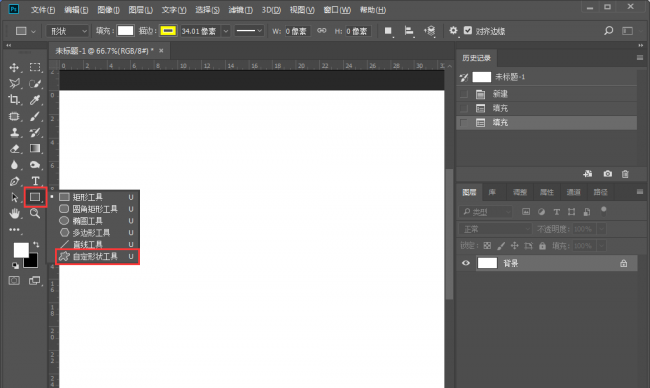Image resolution: width=650 pixels, height=388 pixels.
Task: Open the layer fill percentage dropdown
Action: 601,246
